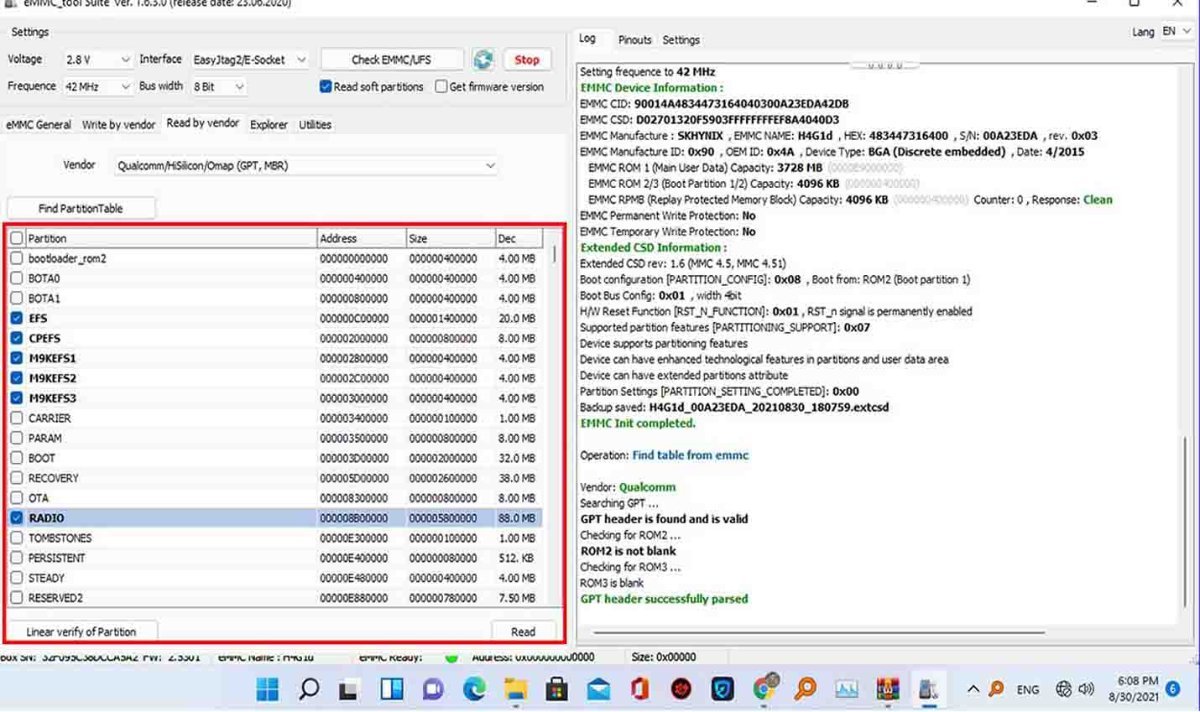This screenshot has width=1200, height=712.
Task: Open volume control in system tray
Action: coord(1085,689)
